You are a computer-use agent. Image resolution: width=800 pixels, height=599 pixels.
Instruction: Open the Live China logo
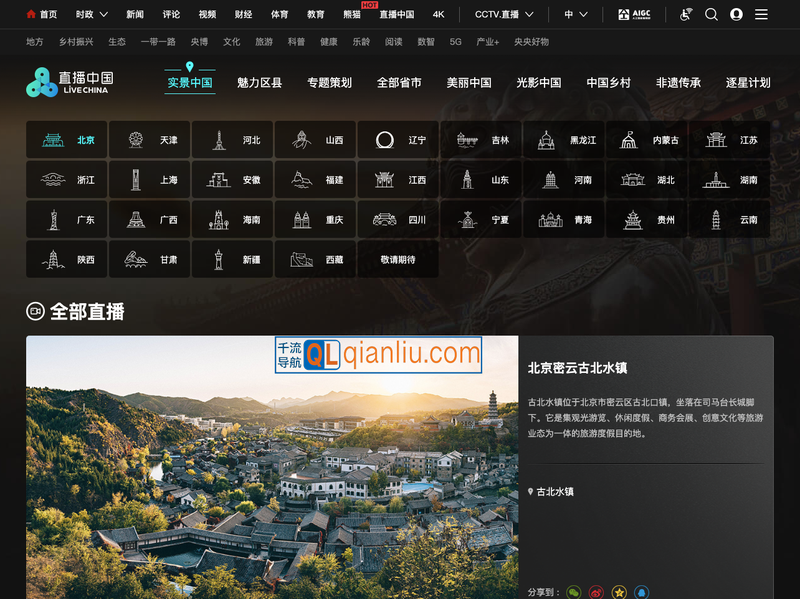70,80
